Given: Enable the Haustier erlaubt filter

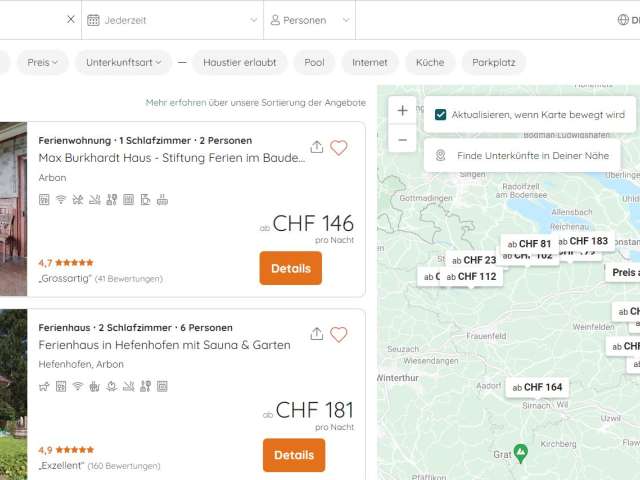Looking at the screenshot, I should pyautogui.click(x=239, y=62).
